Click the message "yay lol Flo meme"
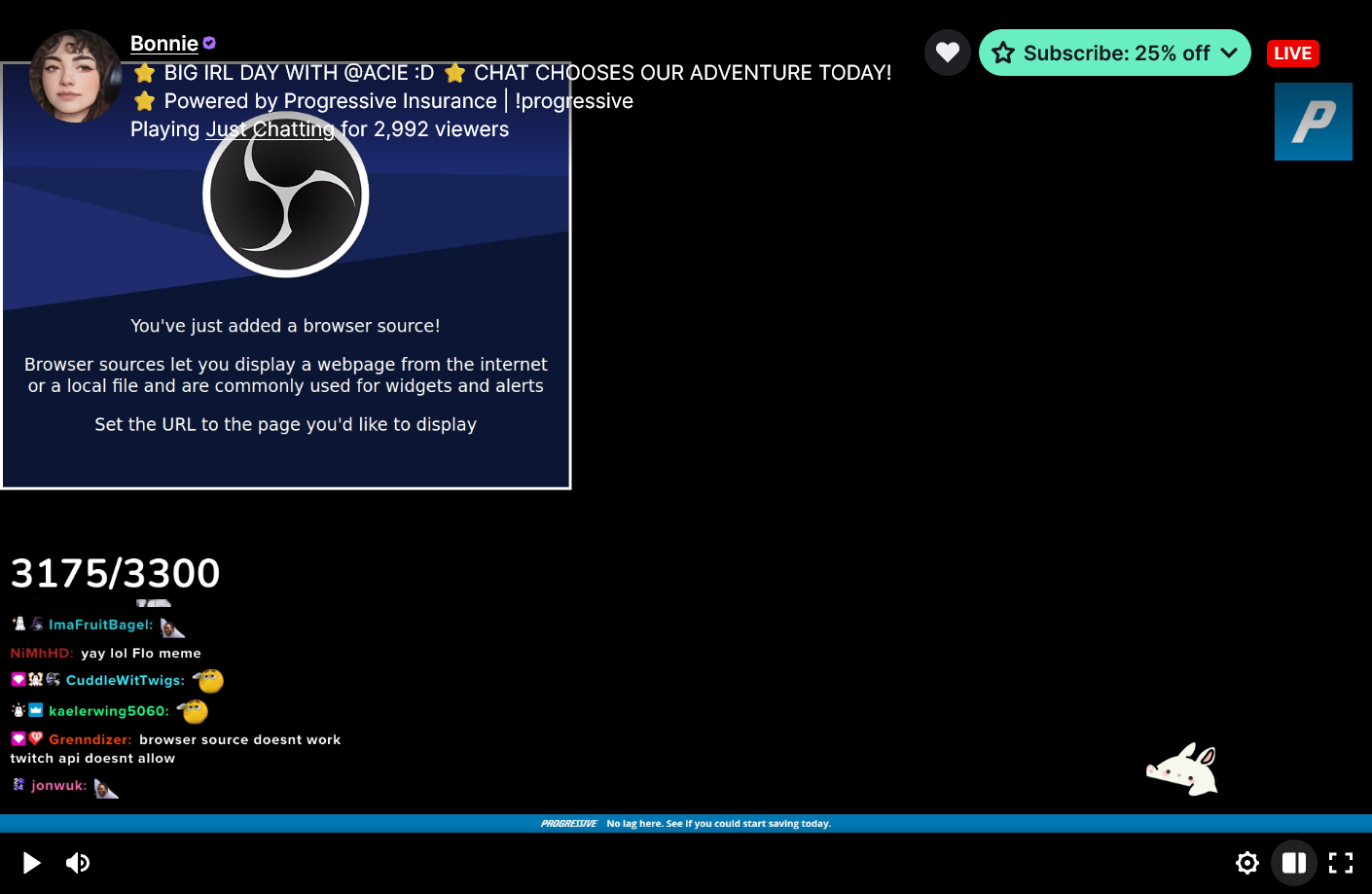 coord(141,654)
